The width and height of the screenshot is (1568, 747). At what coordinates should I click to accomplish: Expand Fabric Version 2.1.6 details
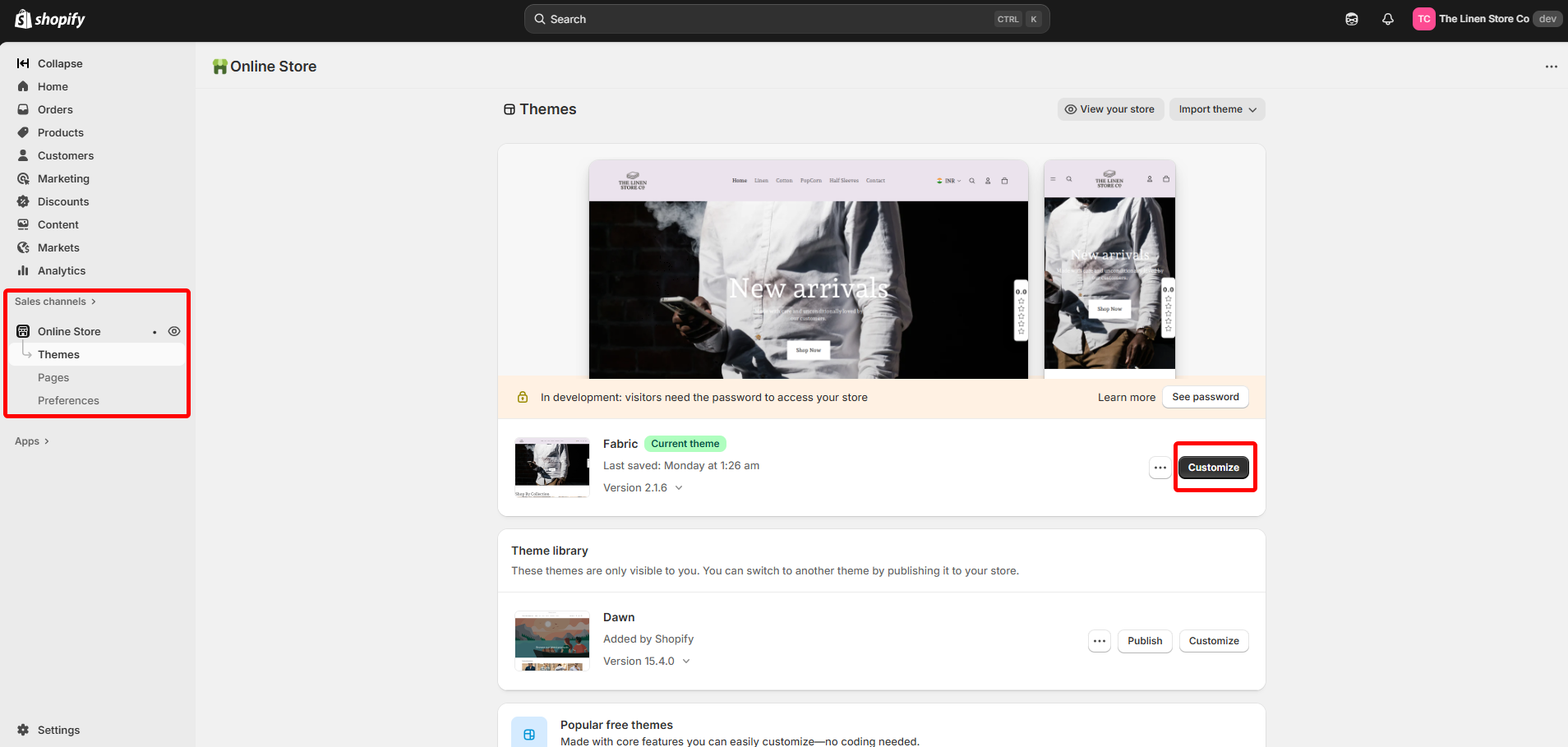pyautogui.click(x=643, y=488)
